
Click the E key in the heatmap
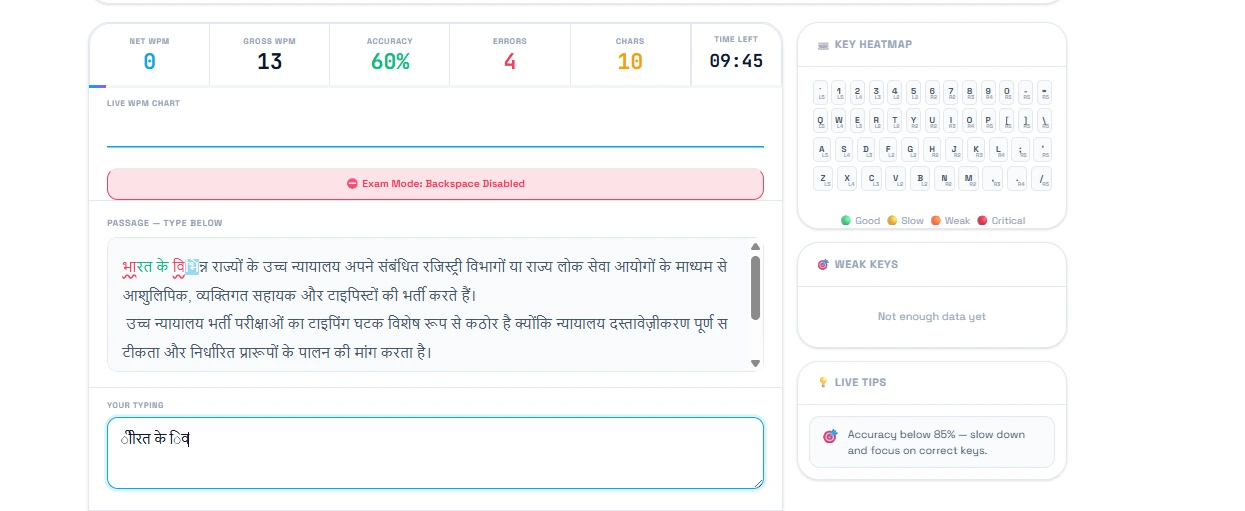pos(857,120)
